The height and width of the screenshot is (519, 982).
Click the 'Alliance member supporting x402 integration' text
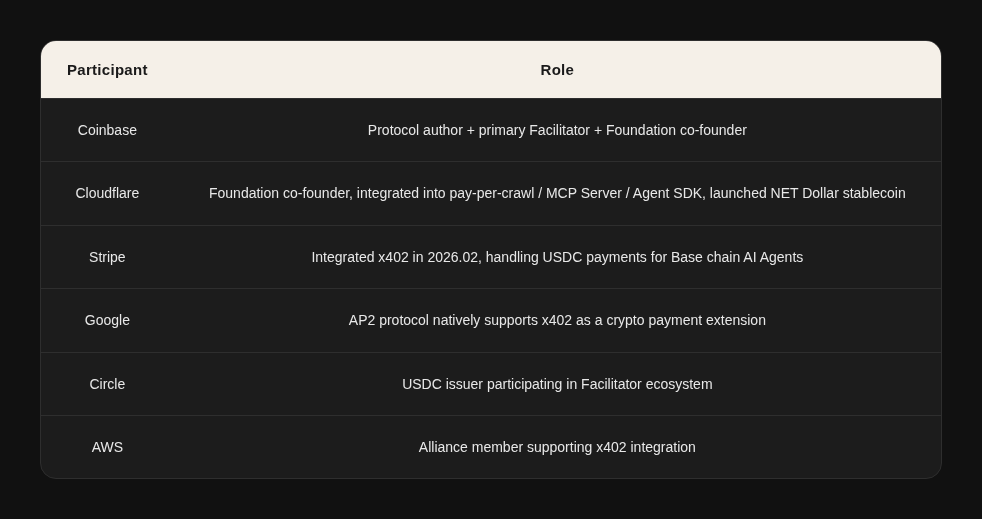pyautogui.click(x=557, y=447)
